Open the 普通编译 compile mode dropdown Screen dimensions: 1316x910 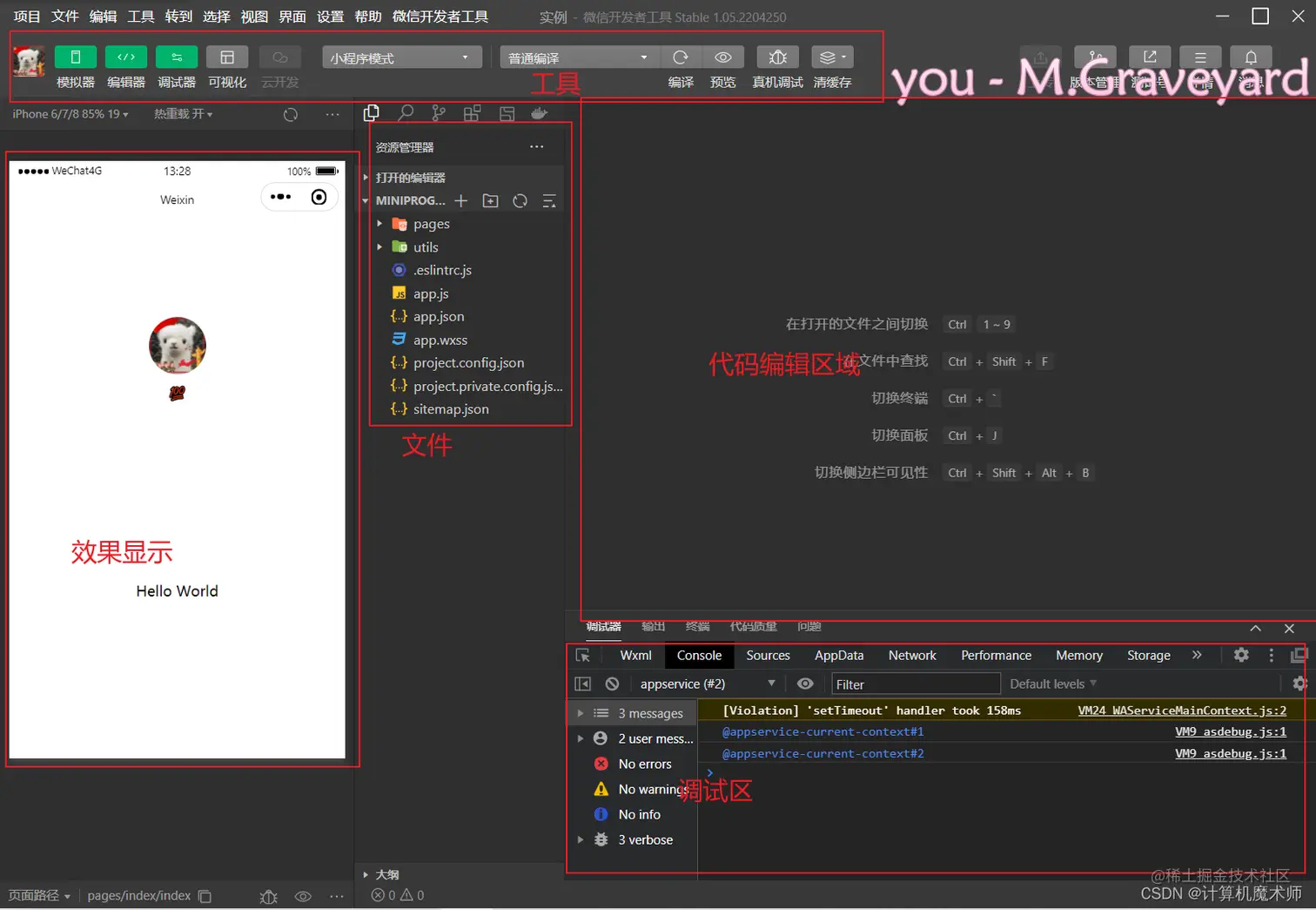tap(580, 57)
